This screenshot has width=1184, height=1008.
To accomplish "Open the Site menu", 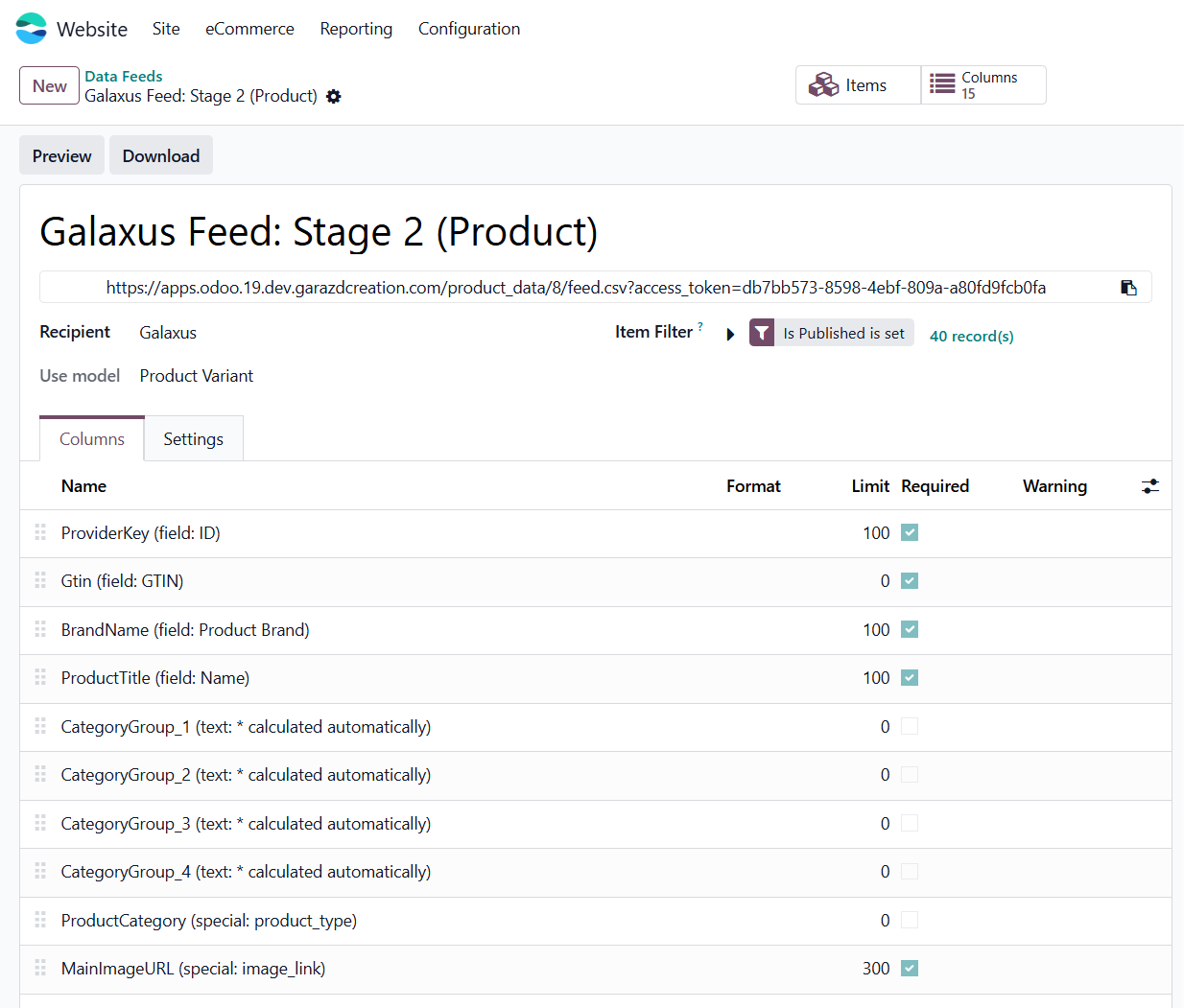I will tap(166, 29).
